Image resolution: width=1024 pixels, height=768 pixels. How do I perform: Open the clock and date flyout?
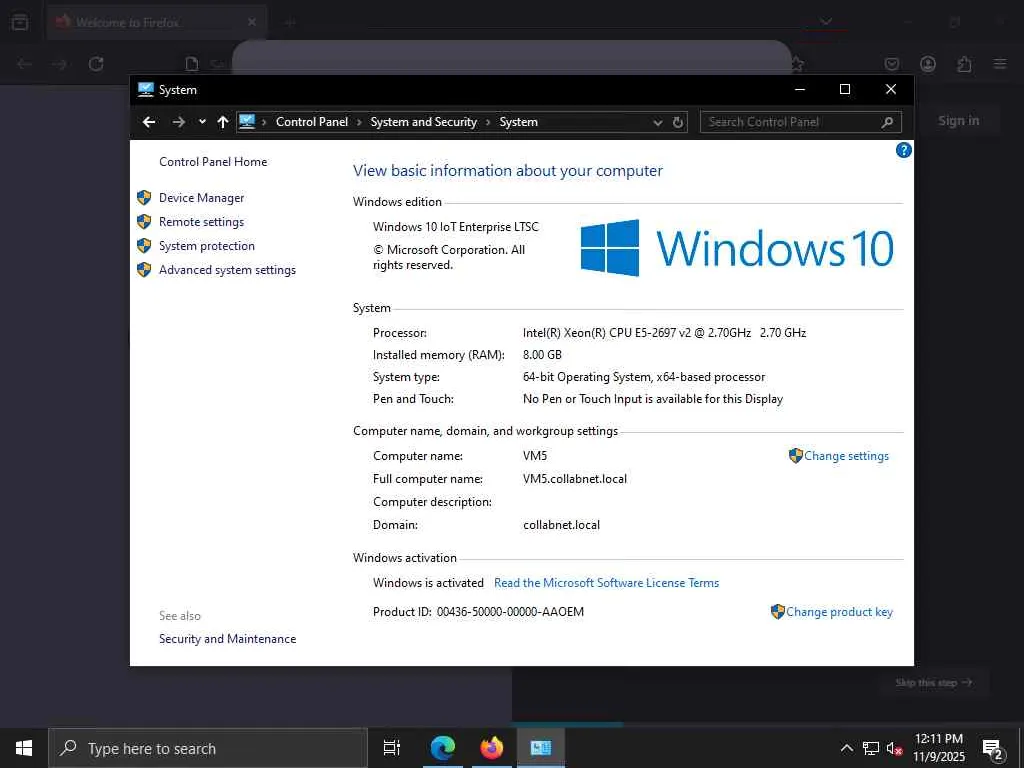tap(939, 748)
